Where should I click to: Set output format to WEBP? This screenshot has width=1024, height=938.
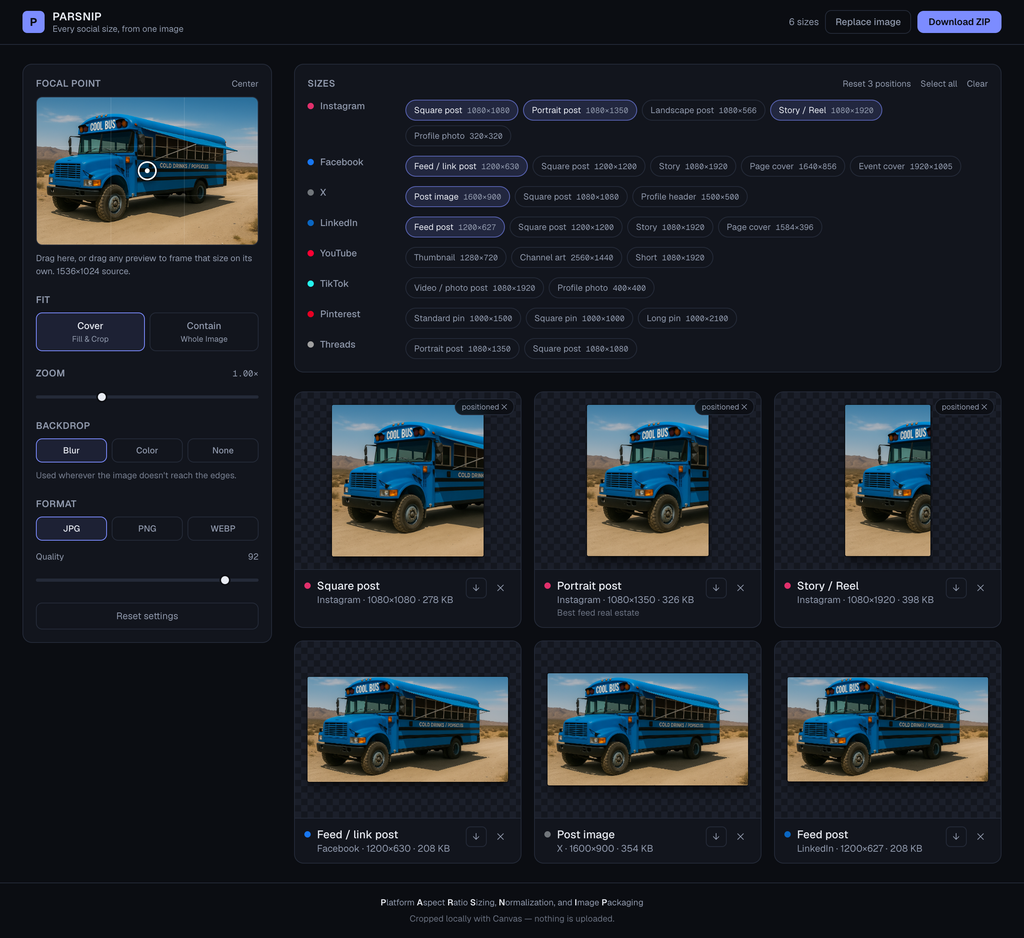223,528
